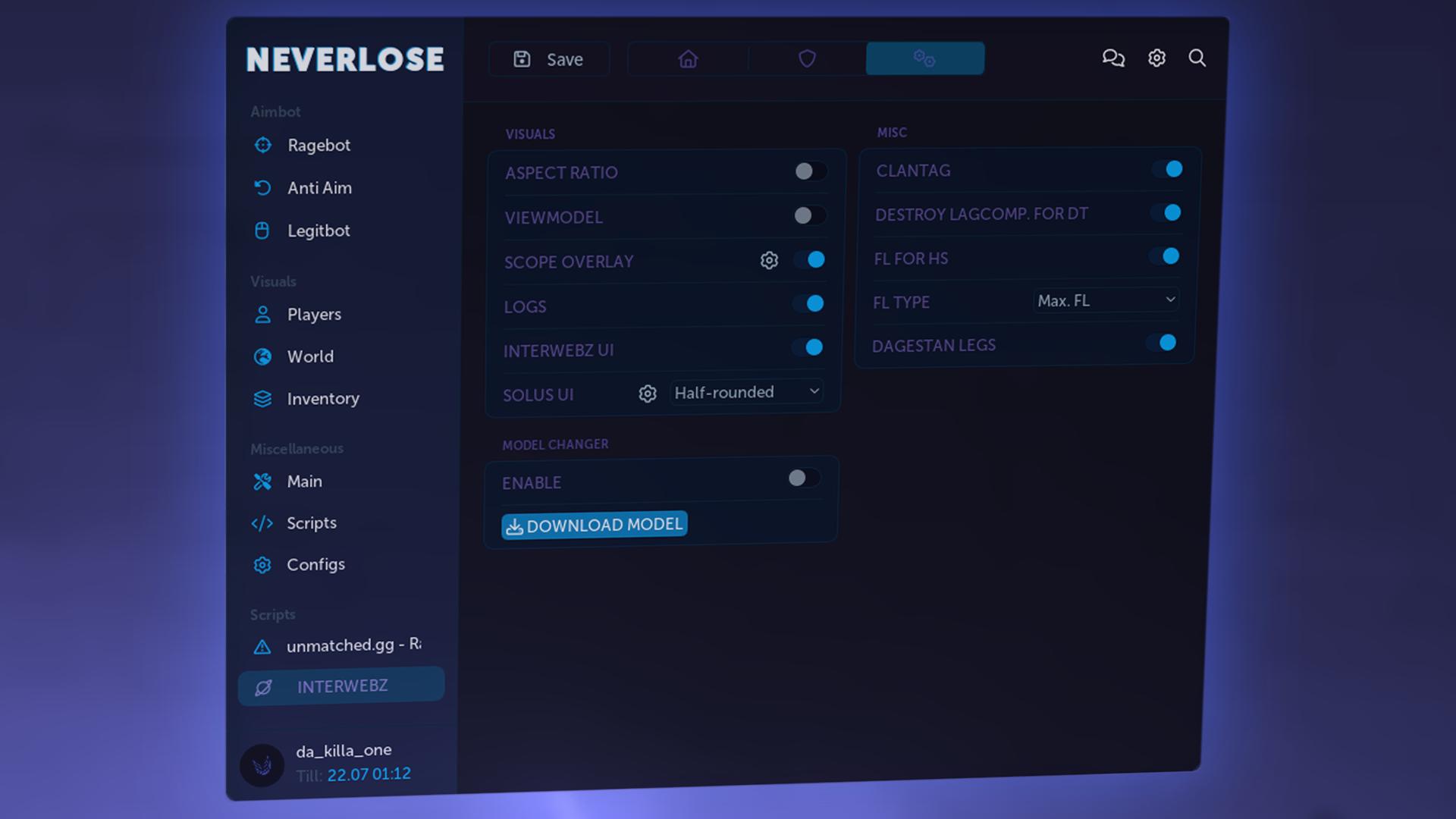Image resolution: width=1456 pixels, height=819 pixels.
Task: Switch to the shield tab at top
Action: coord(806,58)
